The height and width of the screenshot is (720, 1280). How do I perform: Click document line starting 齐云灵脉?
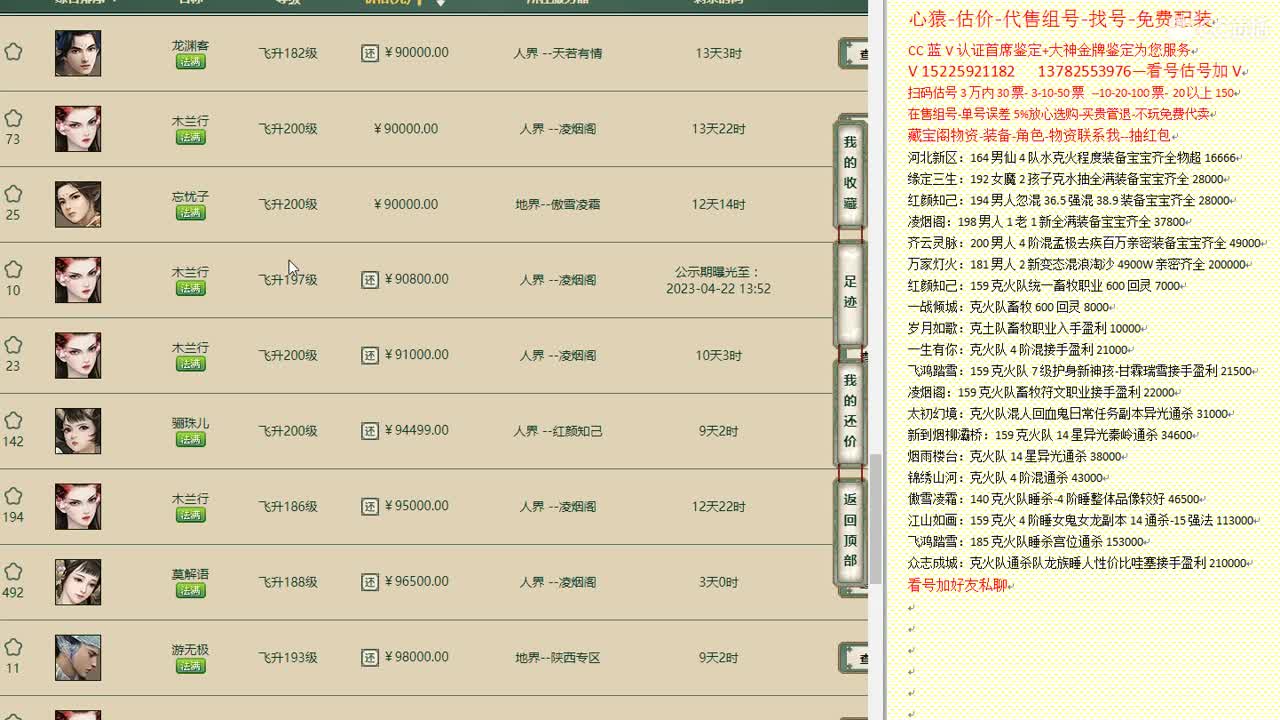[1084, 243]
